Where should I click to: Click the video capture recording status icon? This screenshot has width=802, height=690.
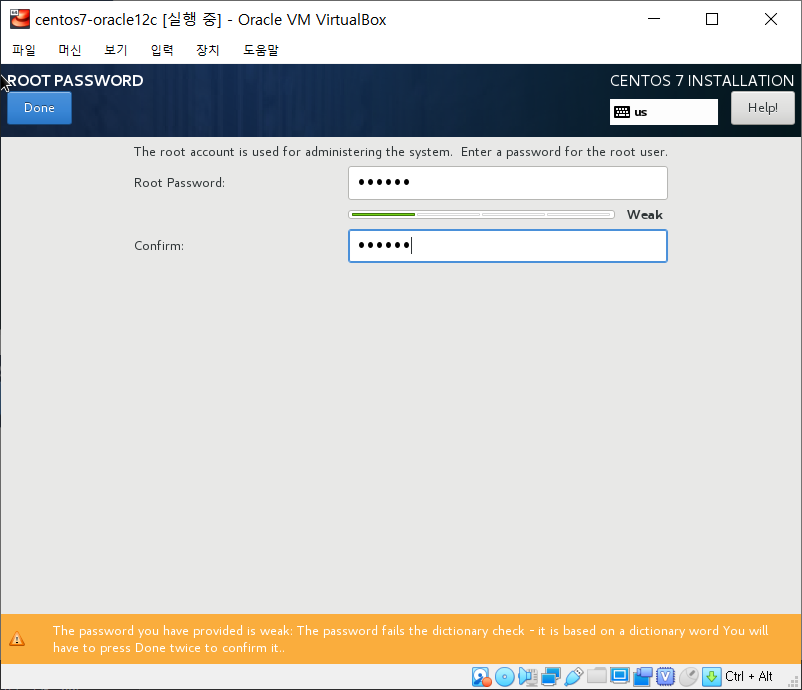pyautogui.click(x=643, y=677)
